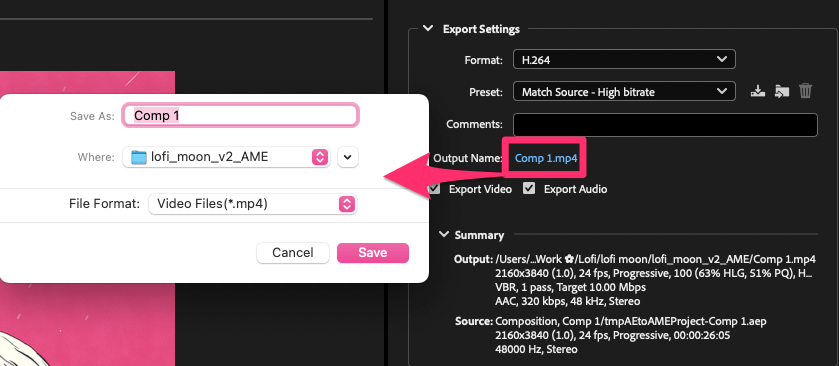Click the Save button
The image size is (839, 366).
[373, 253]
